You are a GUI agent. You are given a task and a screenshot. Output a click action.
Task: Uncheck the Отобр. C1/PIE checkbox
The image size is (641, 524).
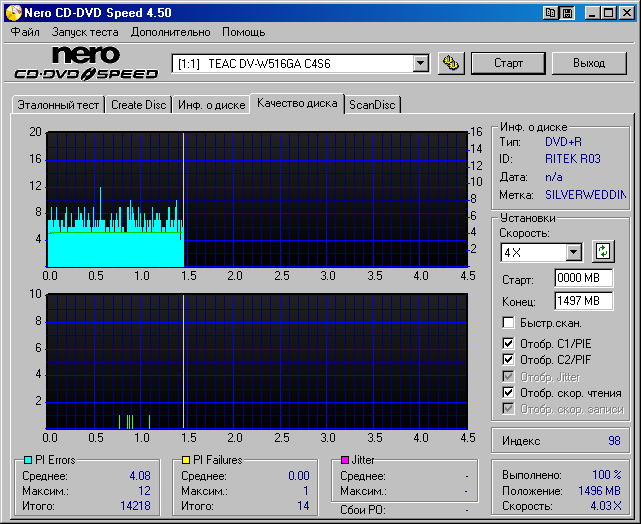point(509,344)
